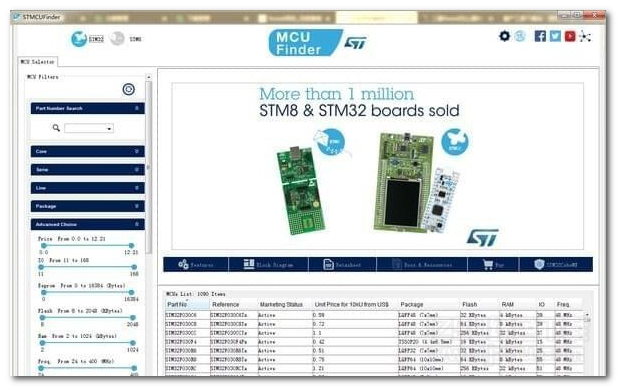This screenshot has width=617, height=387.
Task: Open the Facebook page icon
Action: pos(540,36)
